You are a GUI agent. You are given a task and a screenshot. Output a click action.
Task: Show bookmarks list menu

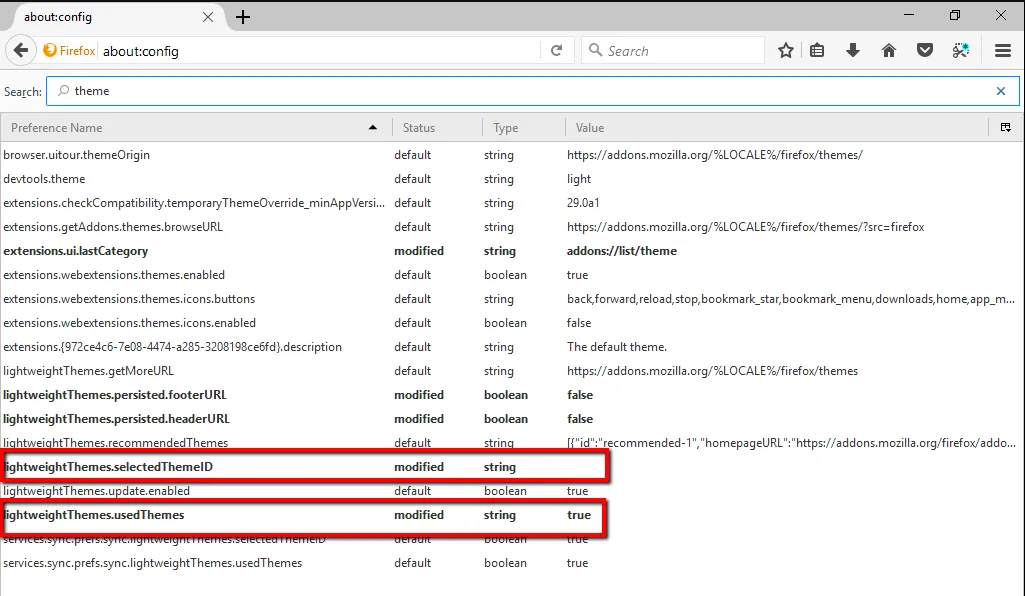[x=817, y=50]
